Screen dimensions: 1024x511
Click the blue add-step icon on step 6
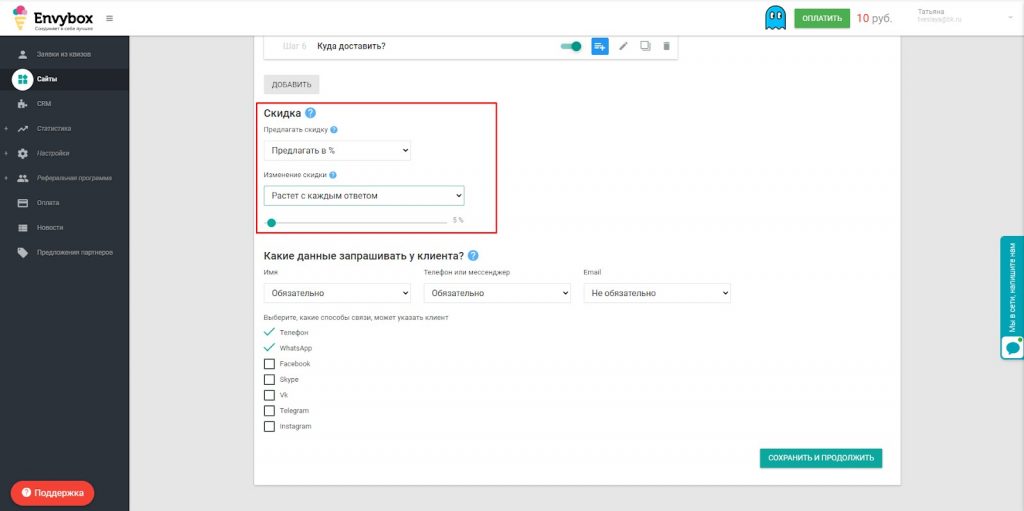(600, 46)
